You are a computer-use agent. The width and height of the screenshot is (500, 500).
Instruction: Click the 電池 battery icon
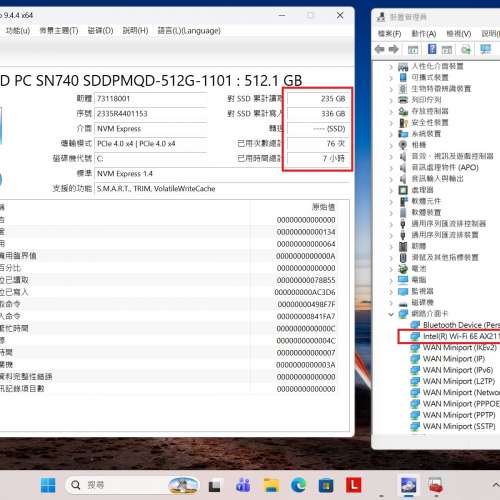pyautogui.click(x=403, y=268)
